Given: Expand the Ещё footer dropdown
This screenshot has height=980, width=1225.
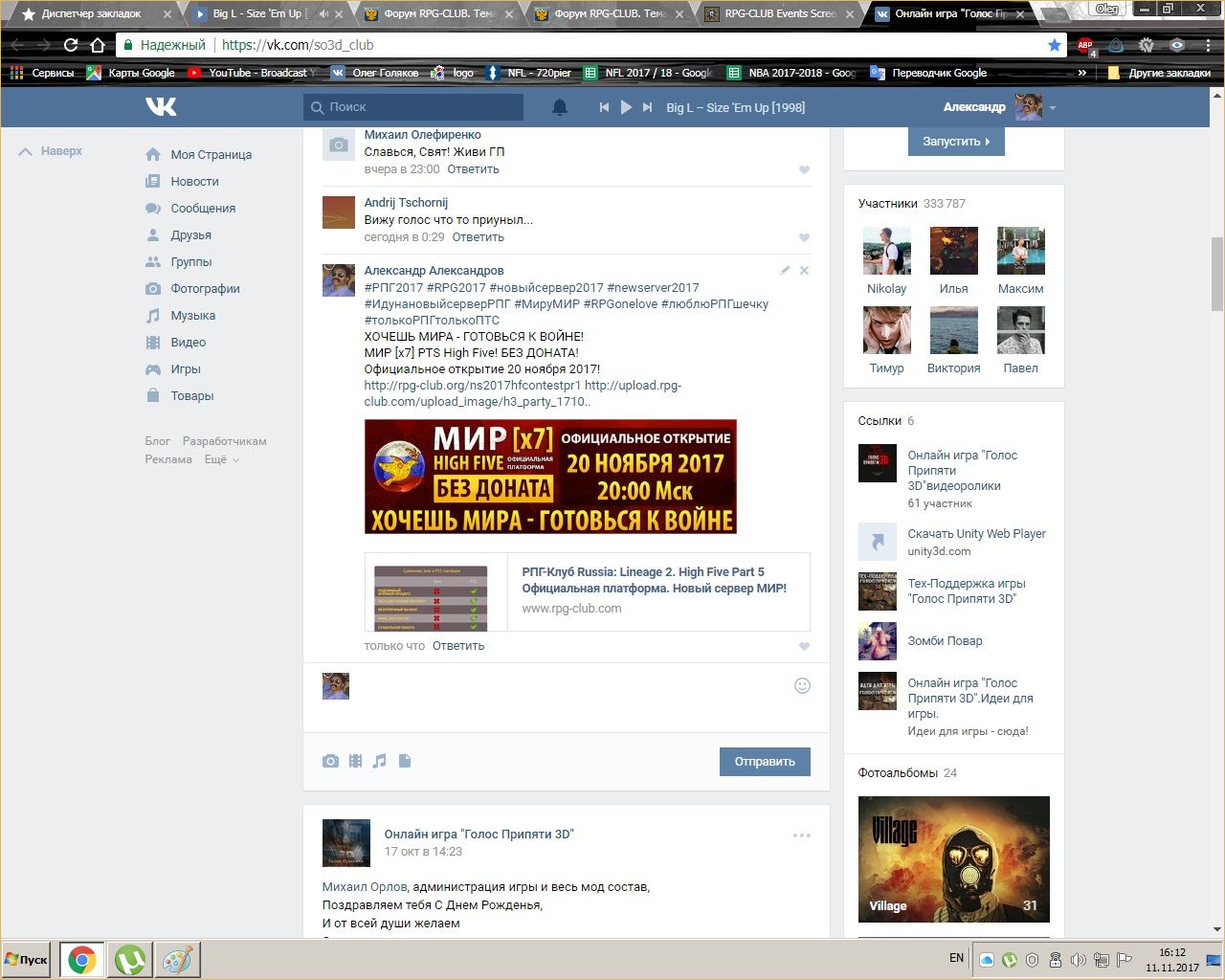Looking at the screenshot, I should pos(221,459).
